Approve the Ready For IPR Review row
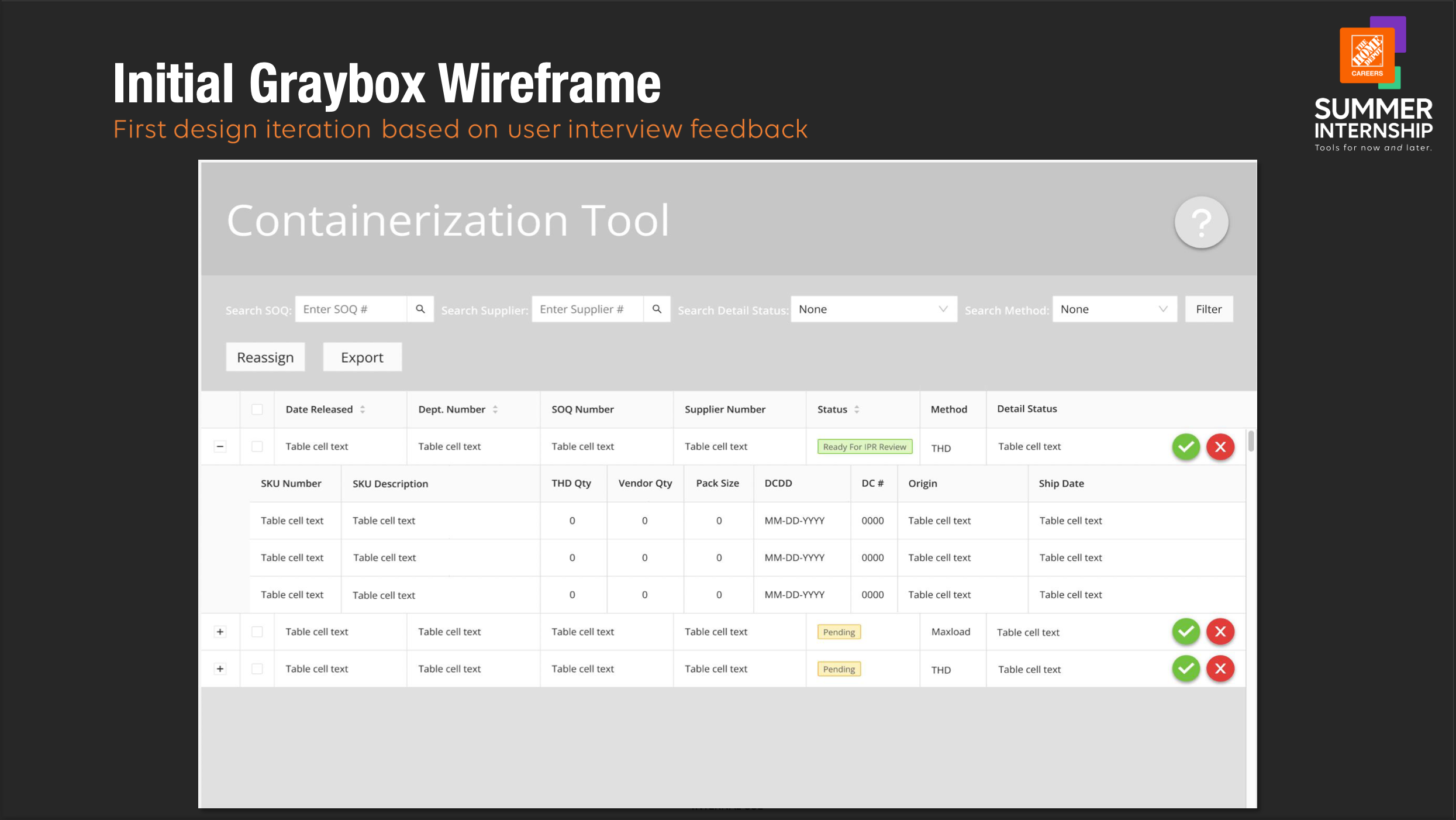The height and width of the screenshot is (820, 1456). click(x=1186, y=447)
